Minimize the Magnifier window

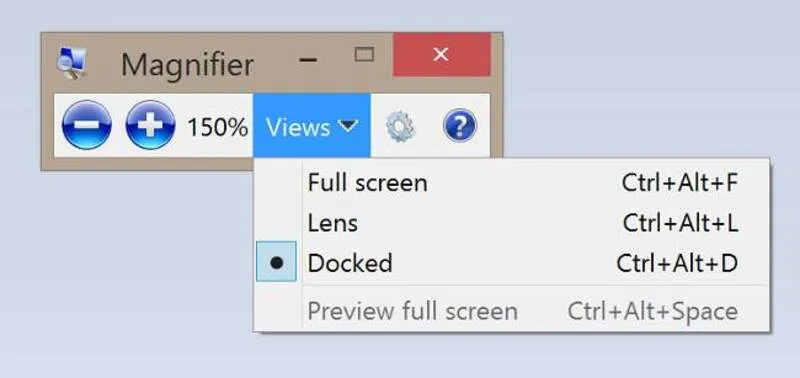[308, 60]
